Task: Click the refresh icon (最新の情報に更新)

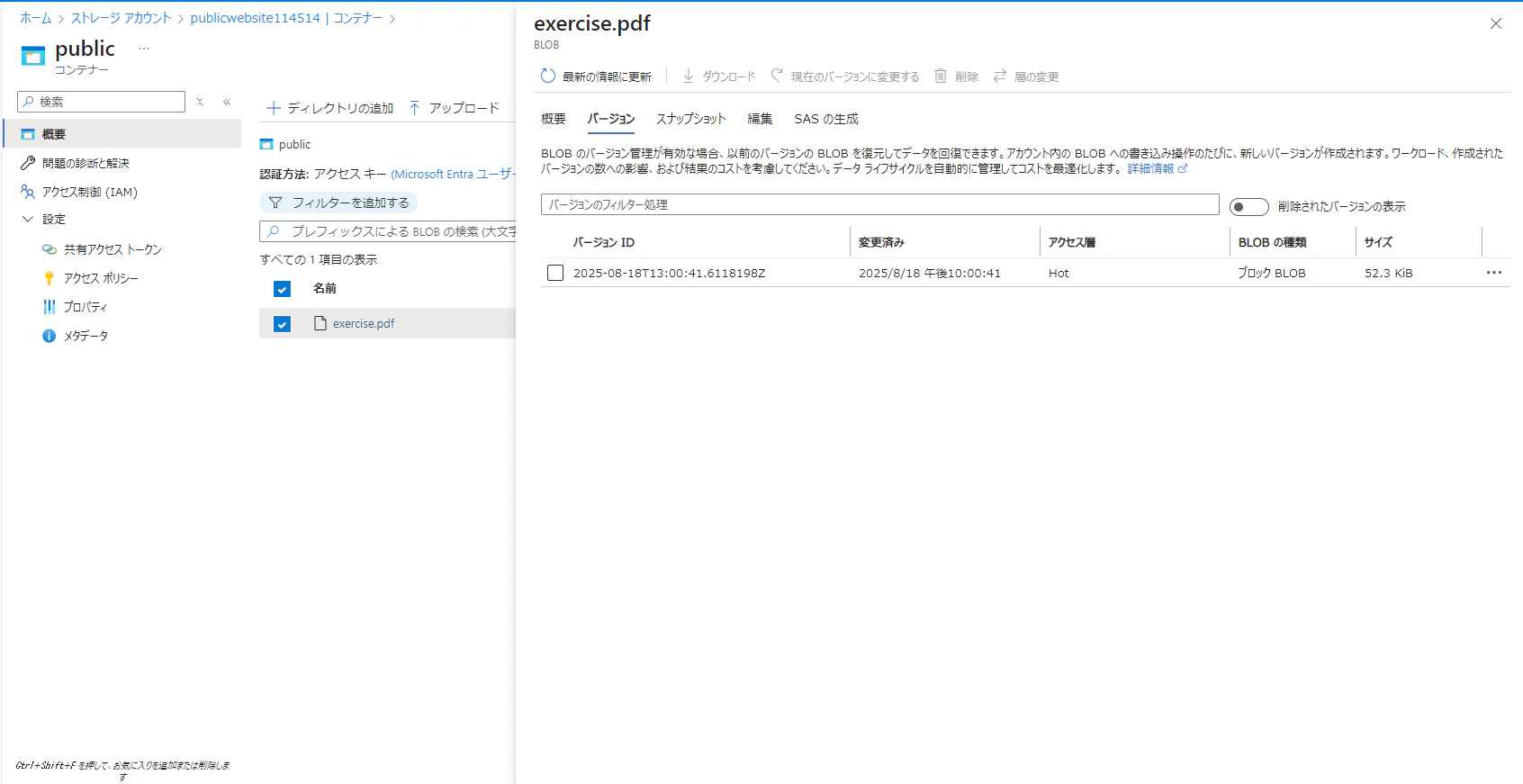Action: coord(547,77)
